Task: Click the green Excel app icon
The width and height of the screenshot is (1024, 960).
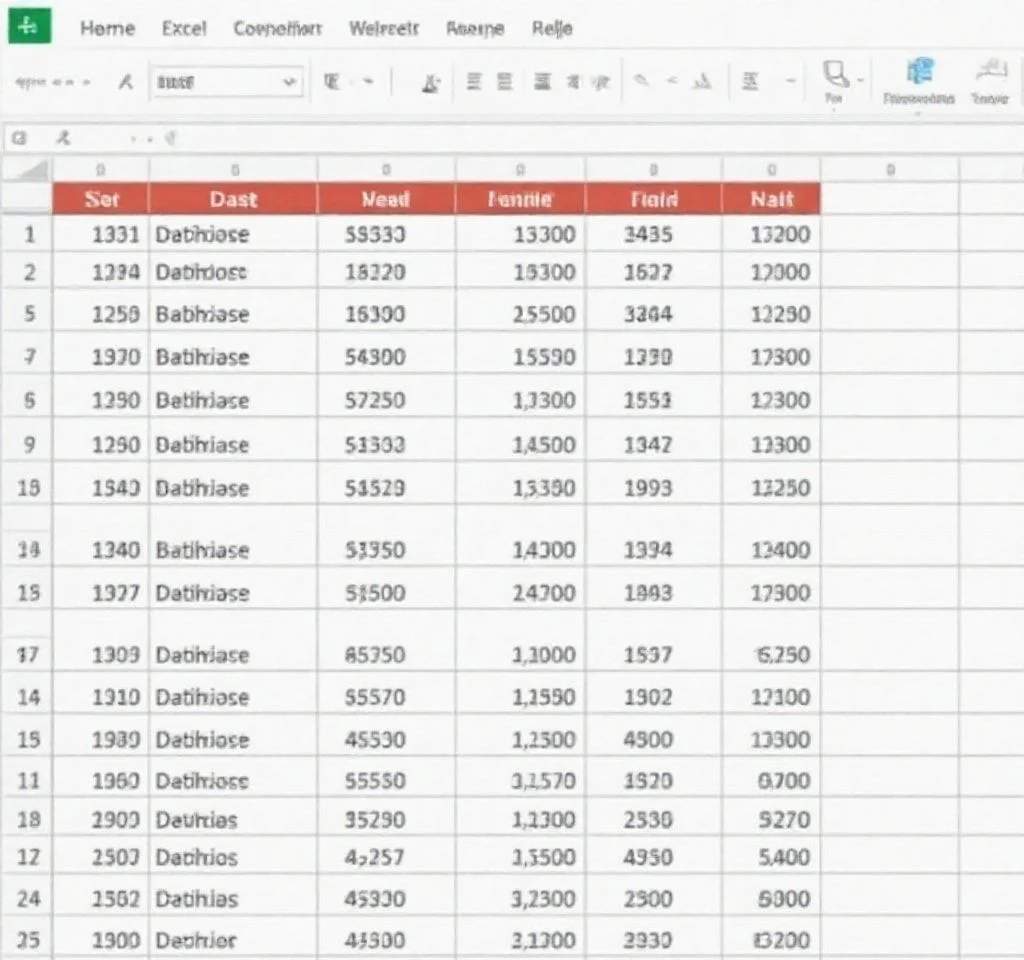Action: (29, 26)
